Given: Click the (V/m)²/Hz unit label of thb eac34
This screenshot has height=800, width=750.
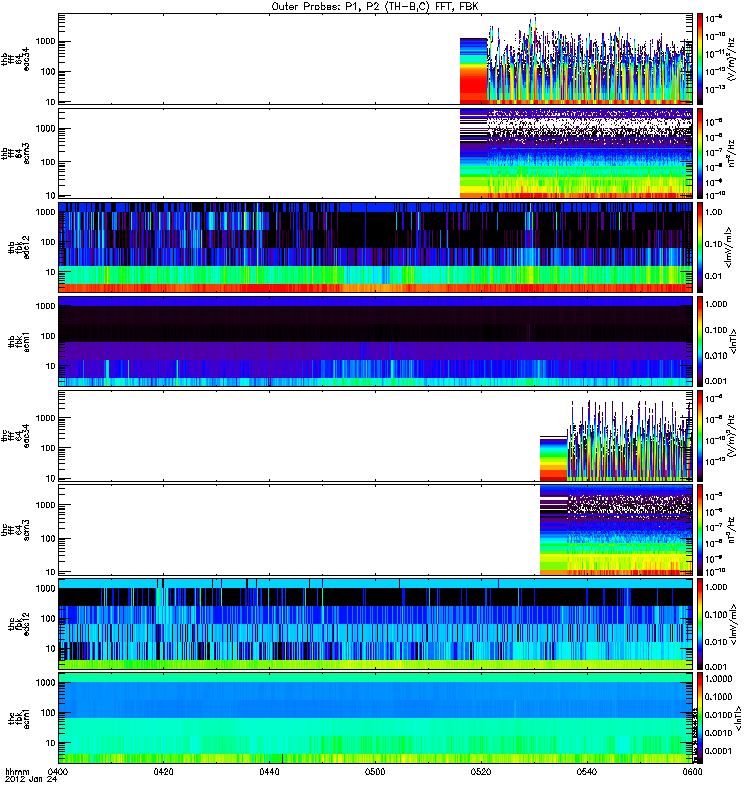Looking at the screenshot, I should coord(732,59).
